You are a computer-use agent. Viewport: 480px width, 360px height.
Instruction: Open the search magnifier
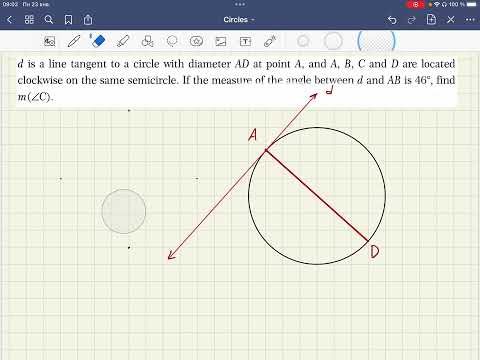tap(49, 20)
